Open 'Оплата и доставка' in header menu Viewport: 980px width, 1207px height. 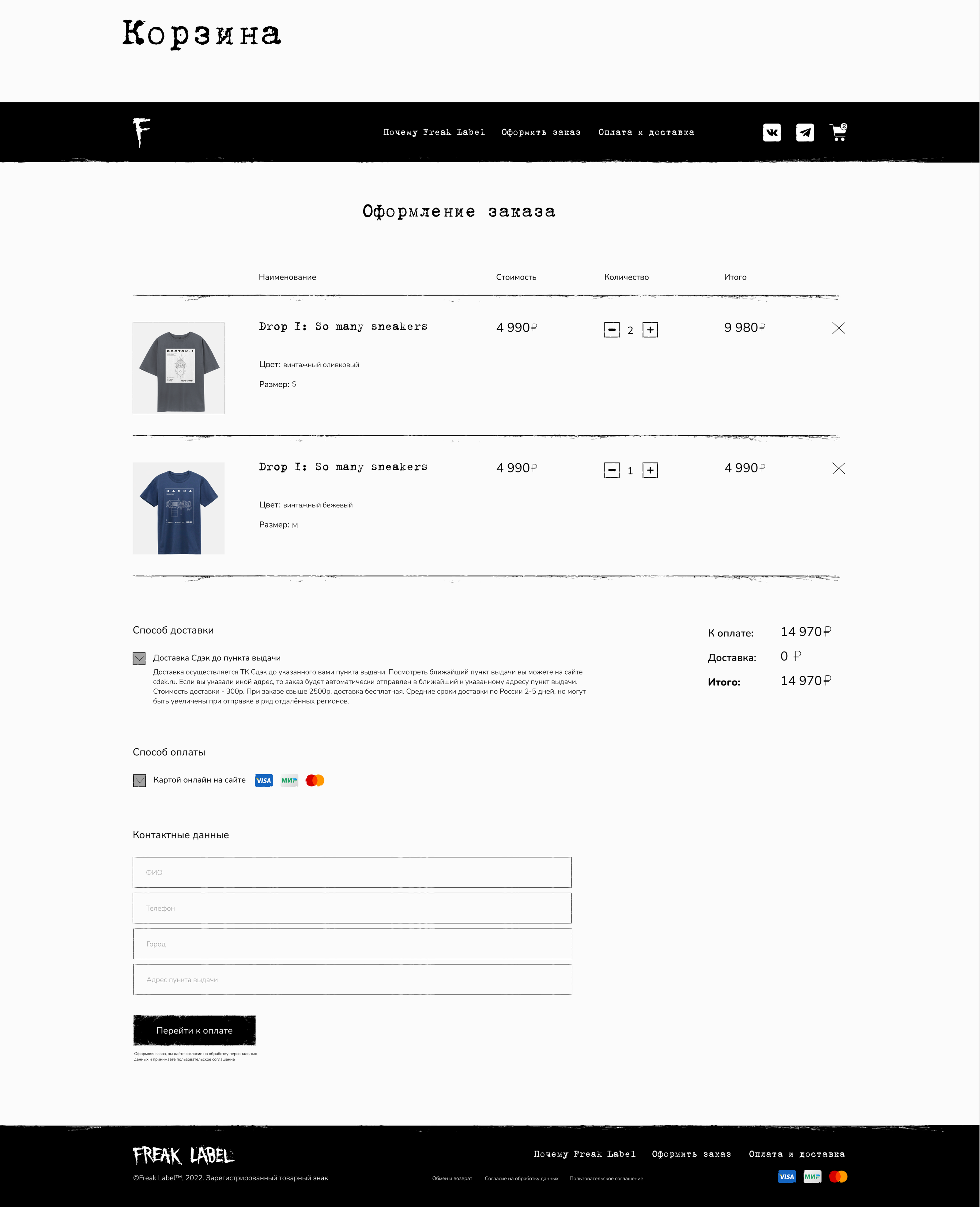[646, 133]
